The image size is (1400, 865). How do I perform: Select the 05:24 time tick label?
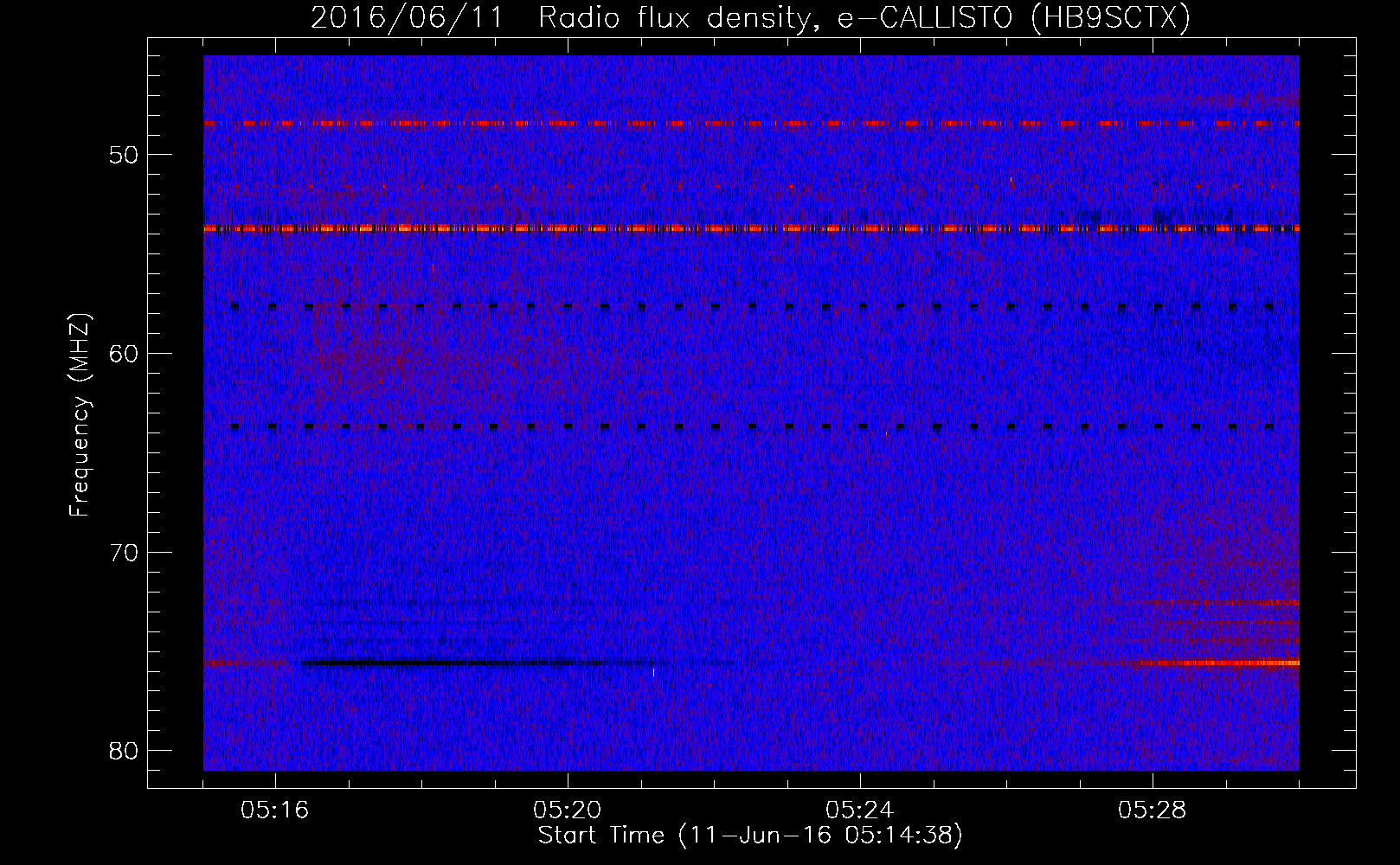[x=860, y=811]
